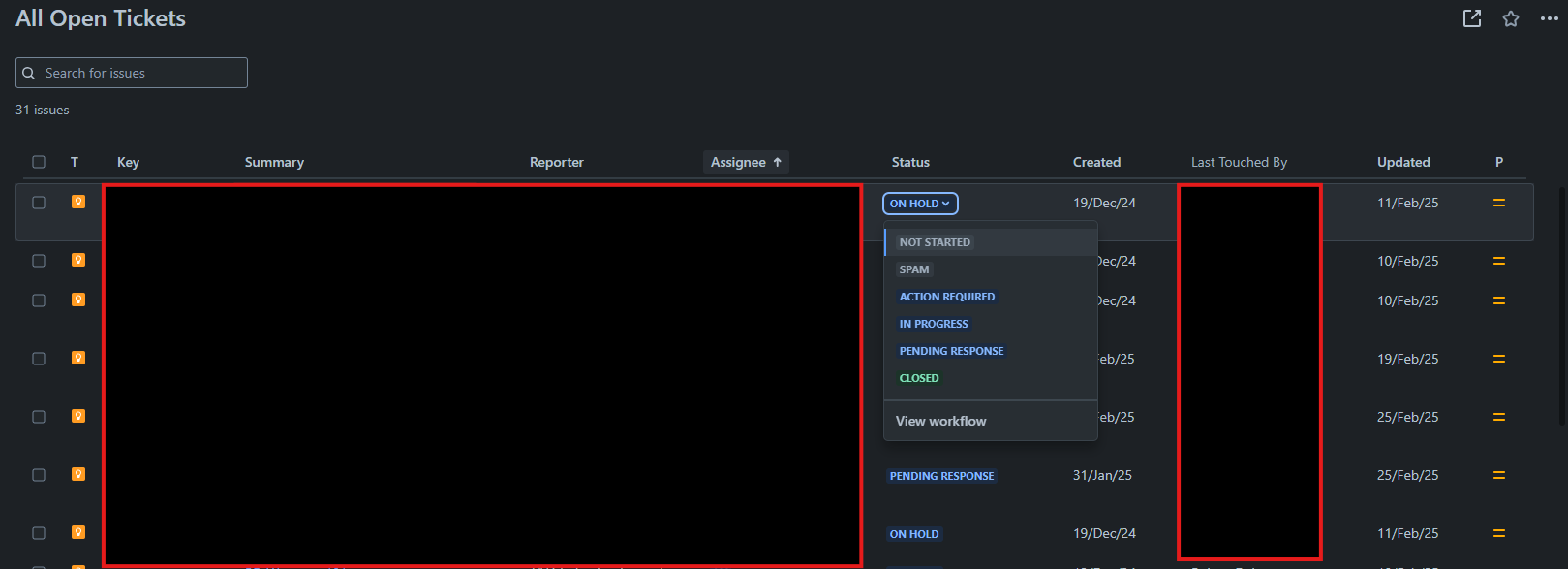Click the PENDING RESPONSE status lozenge in the table
This screenshot has width=1568, height=569.
942,476
